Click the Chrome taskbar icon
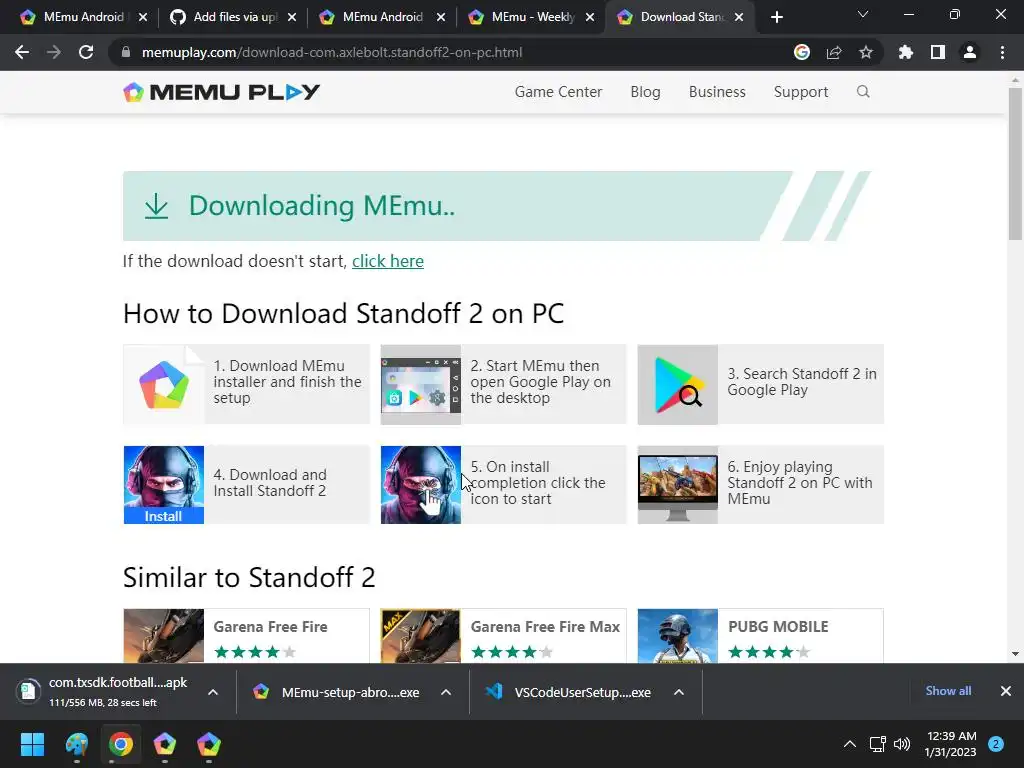 121,744
